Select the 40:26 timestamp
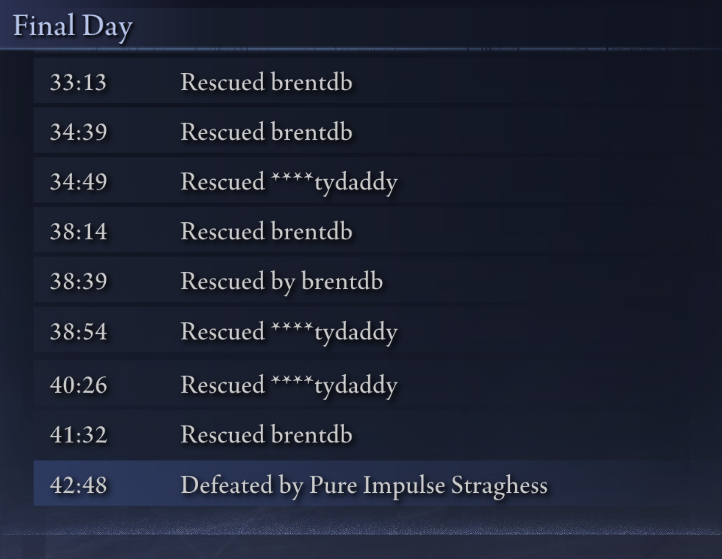The image size is (722, 559). [x=78, y=385]
